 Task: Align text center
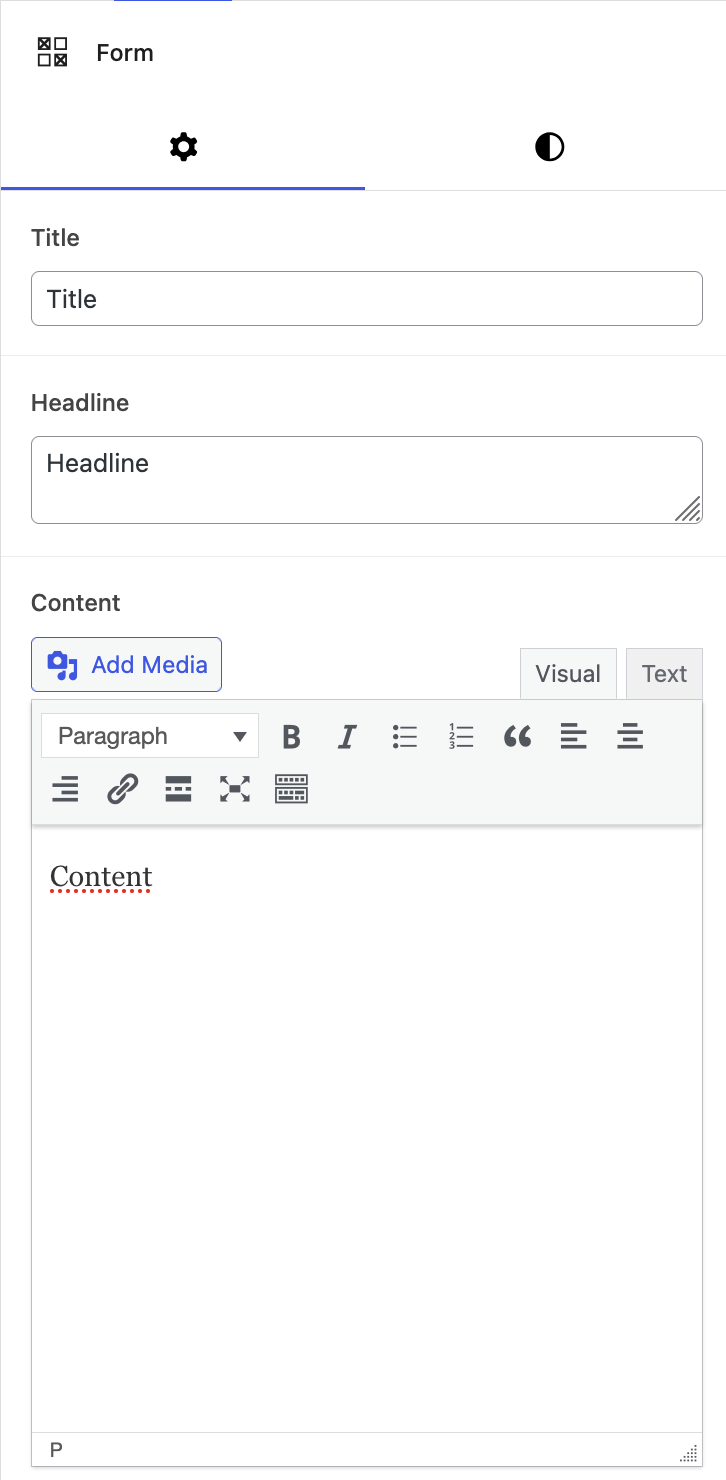pos(630,737)
